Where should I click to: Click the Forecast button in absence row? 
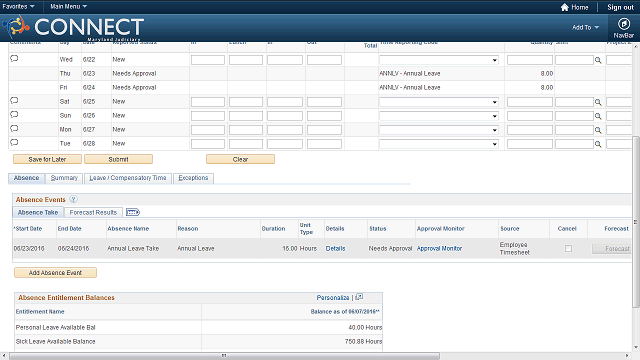(x=612, y=249)
